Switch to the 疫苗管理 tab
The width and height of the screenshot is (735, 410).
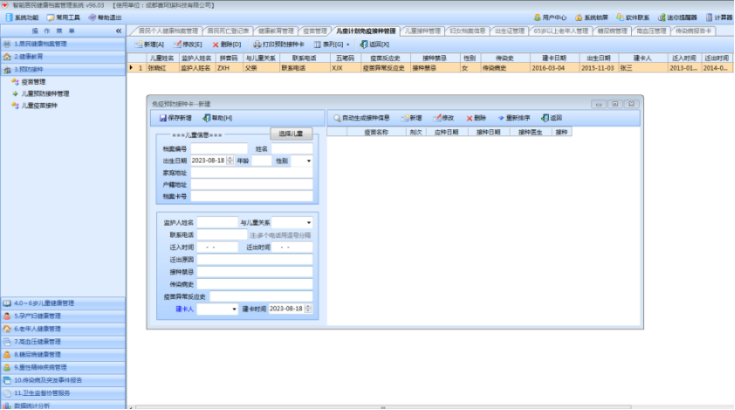coord(315,31)
